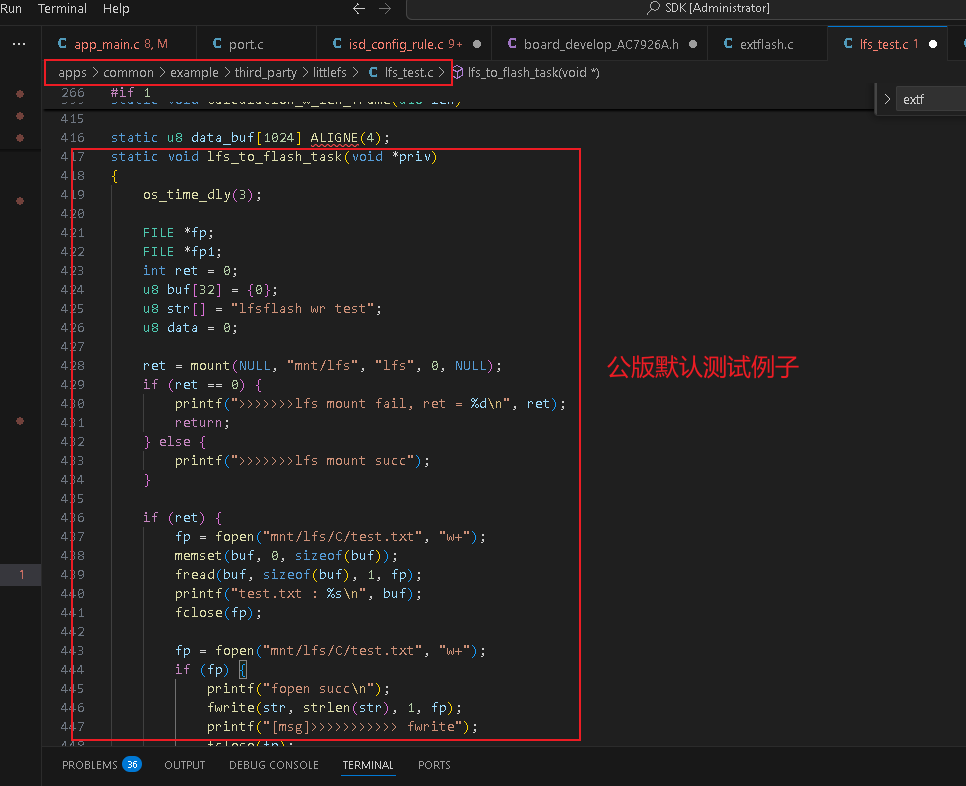Click the 'os_time_dly(3);' code line

click(x=202, y=195)
